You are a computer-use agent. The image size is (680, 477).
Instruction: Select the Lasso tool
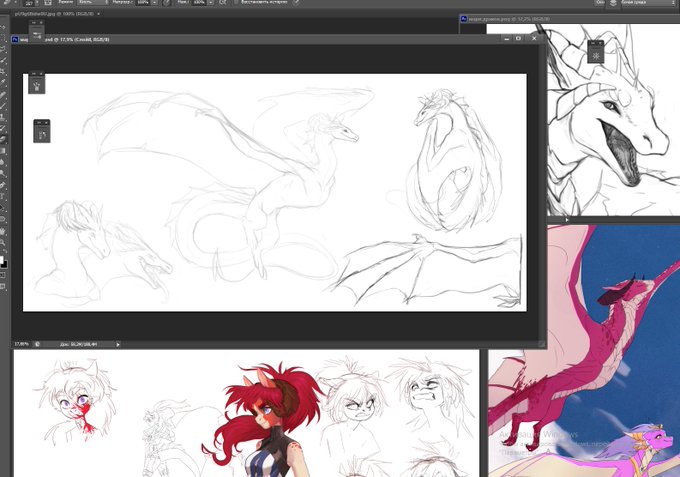[3, 49]
